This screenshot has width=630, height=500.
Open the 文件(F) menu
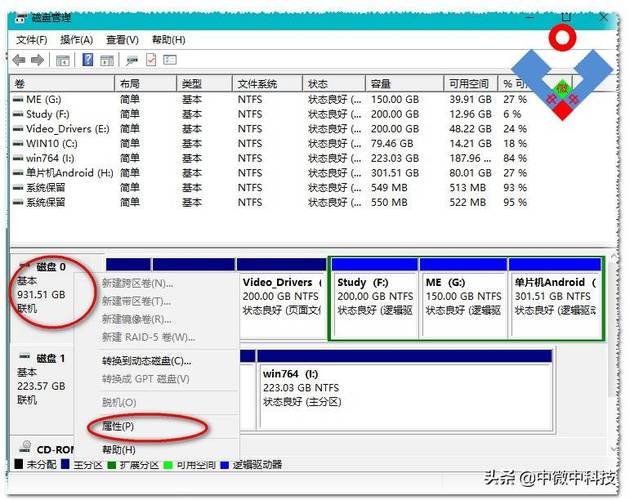coord(32,40)
